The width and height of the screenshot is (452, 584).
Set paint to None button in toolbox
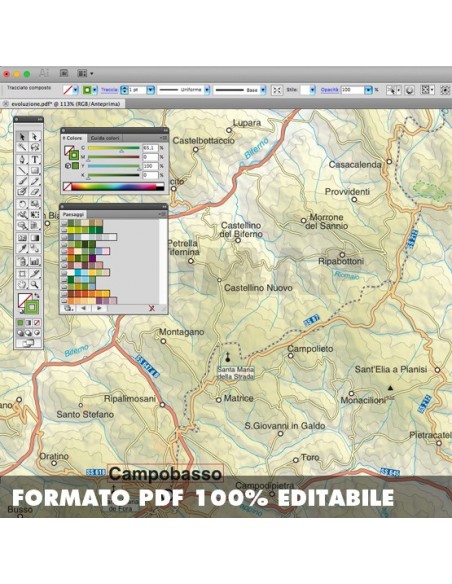37,323
